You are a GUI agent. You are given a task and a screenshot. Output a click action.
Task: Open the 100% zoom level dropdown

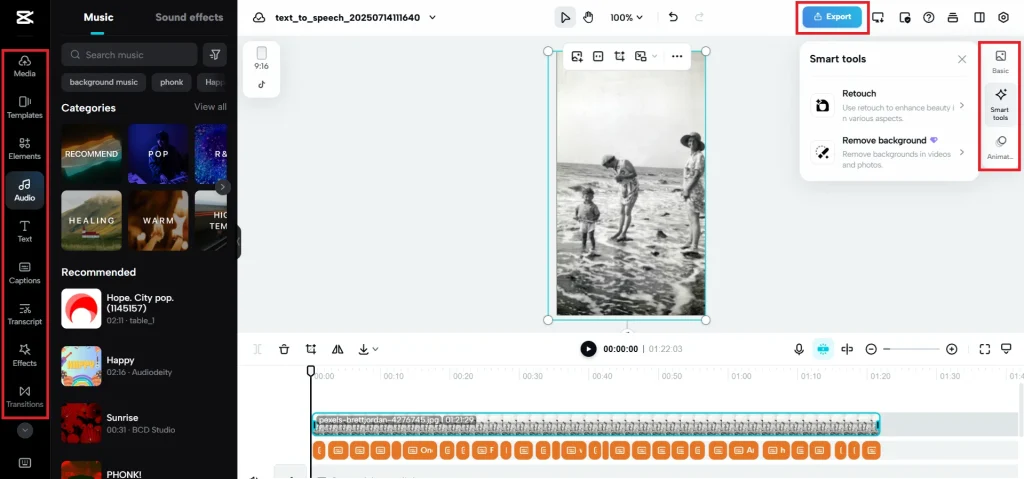(x=627, y=17)
